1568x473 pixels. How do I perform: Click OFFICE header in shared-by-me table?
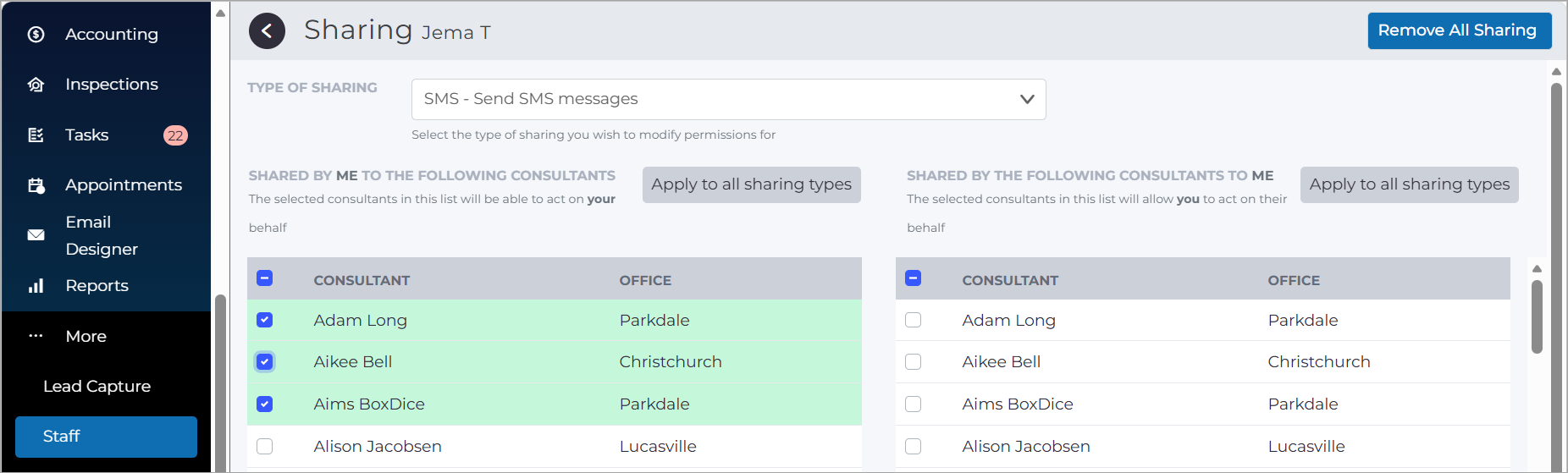point(645,281)
